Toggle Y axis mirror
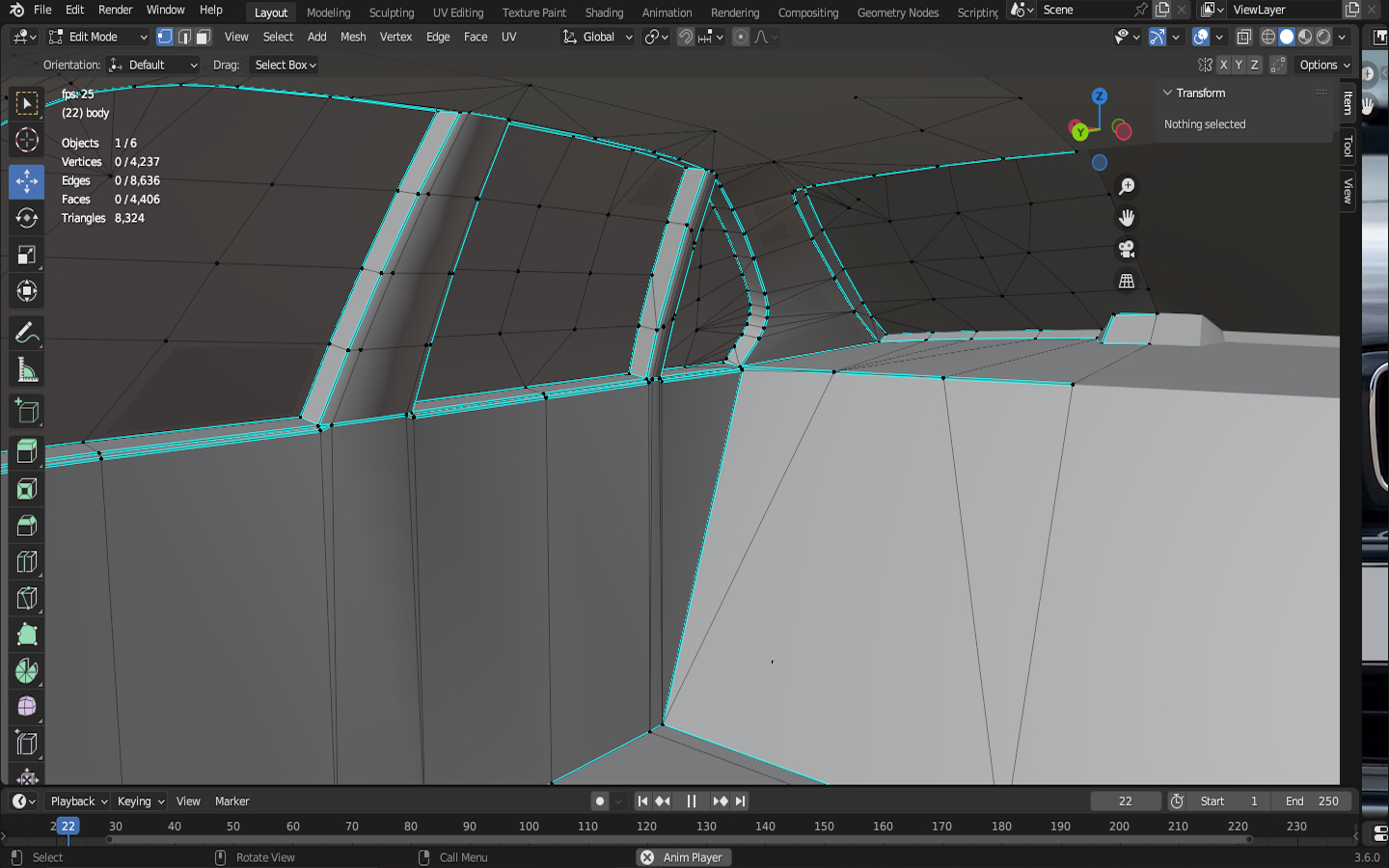Viewport: 1389px width, 868px height. [1239, 65]
